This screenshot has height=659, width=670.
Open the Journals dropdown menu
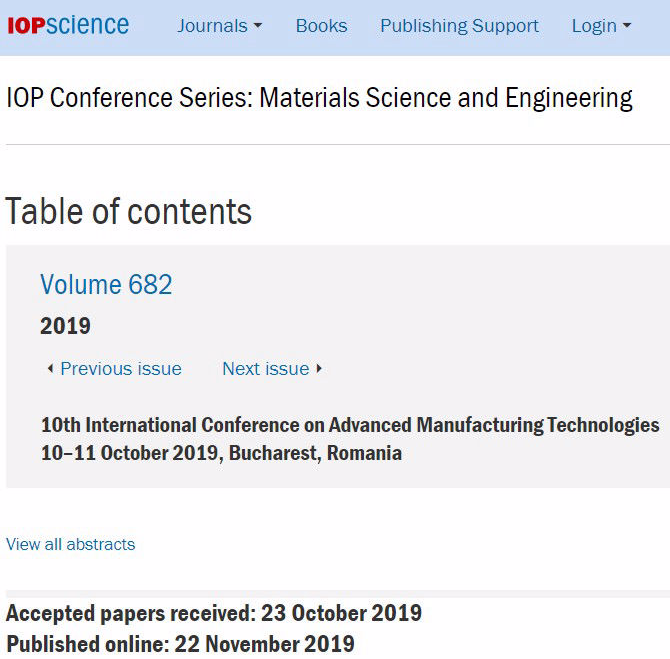click(x=219, y=26)
